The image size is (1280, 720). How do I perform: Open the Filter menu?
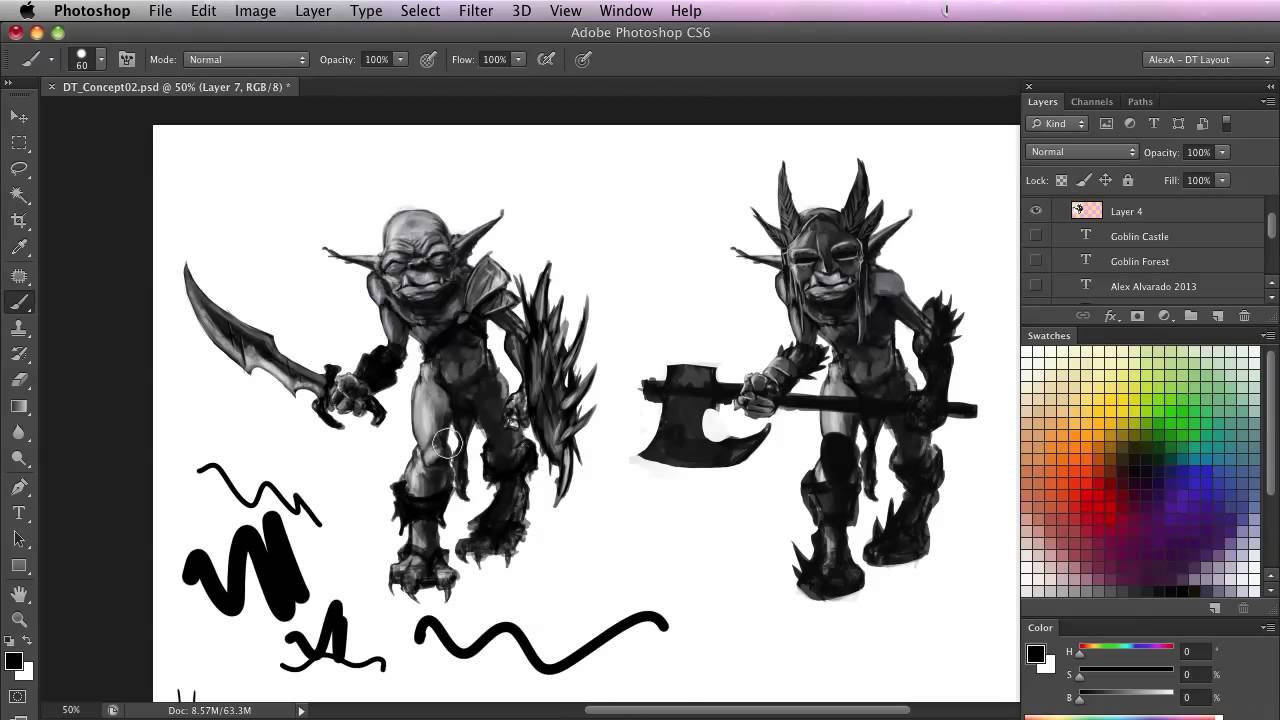476,11
